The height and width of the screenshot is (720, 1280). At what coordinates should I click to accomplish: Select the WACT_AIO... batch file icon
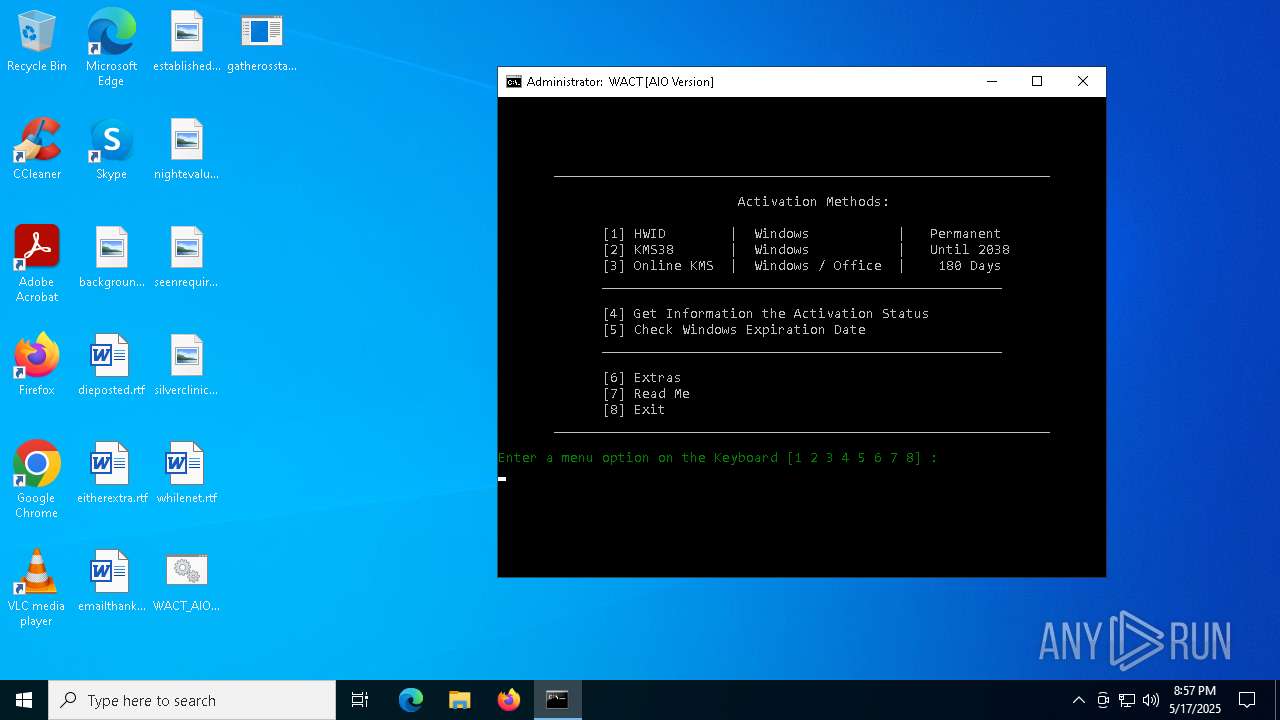[x=186, y=582]
